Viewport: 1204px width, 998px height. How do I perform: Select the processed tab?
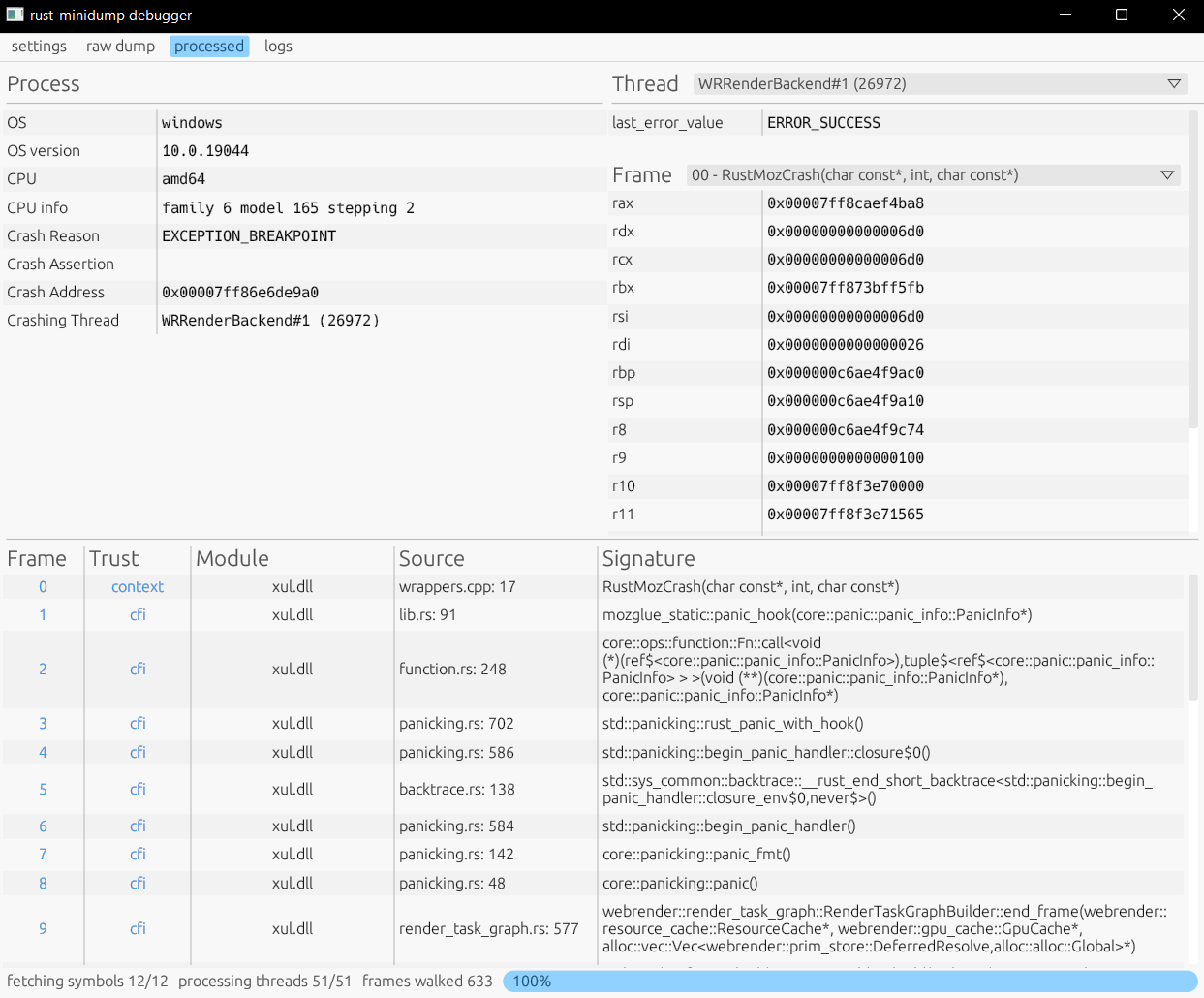[x=209, y=47]
